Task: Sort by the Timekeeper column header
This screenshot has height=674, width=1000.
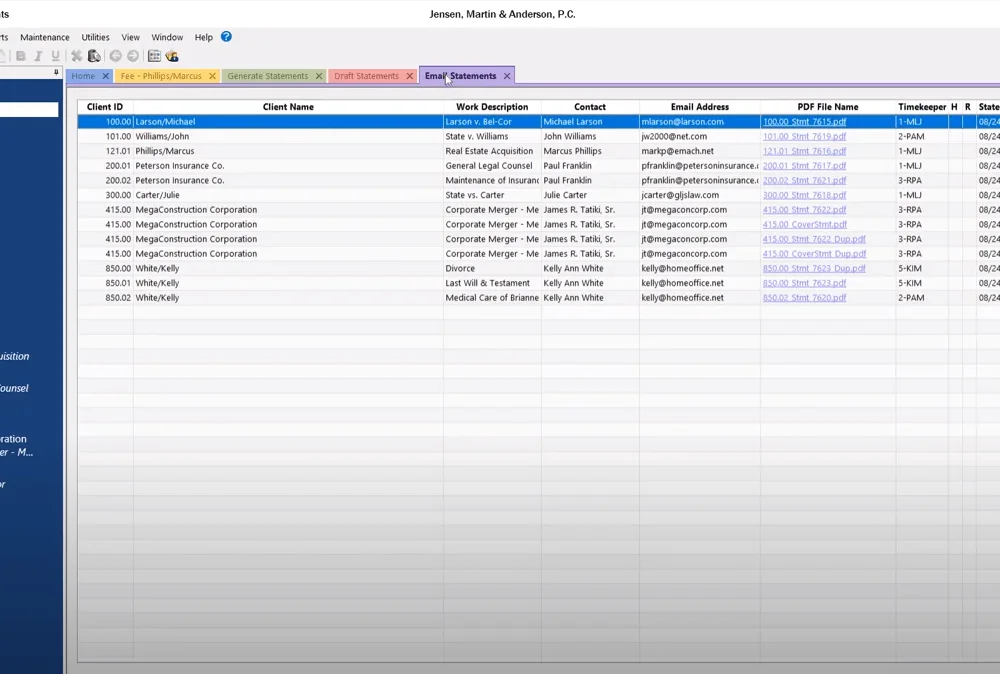Action: point(922,107)
